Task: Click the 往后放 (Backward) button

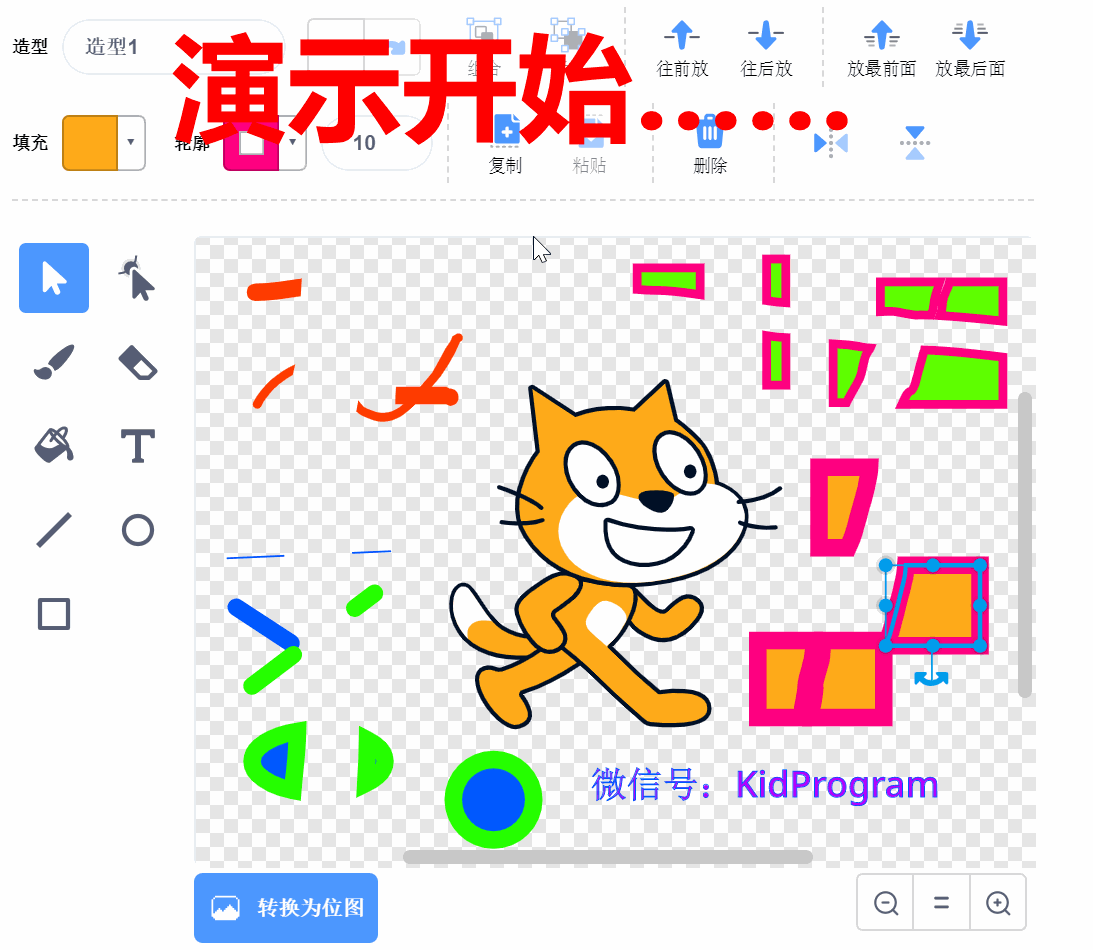Action: coord(766,49)
